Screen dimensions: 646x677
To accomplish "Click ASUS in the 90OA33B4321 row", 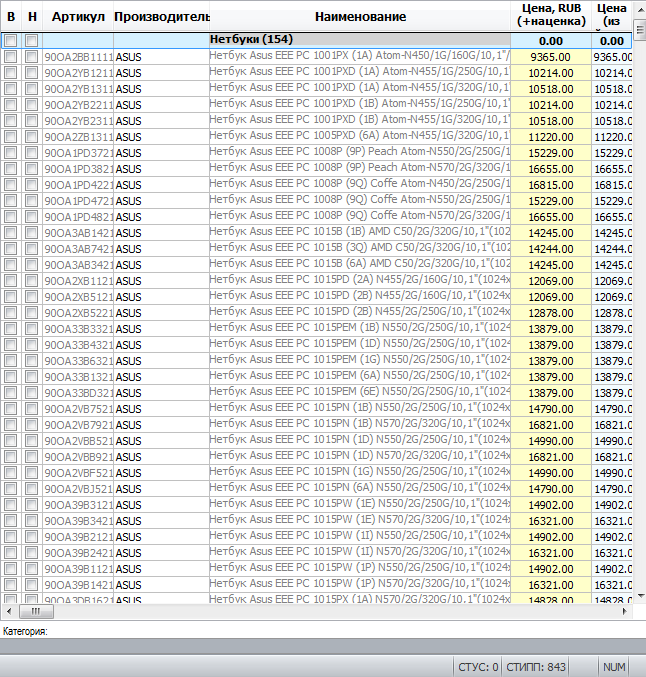I will [x=128, y=345].
